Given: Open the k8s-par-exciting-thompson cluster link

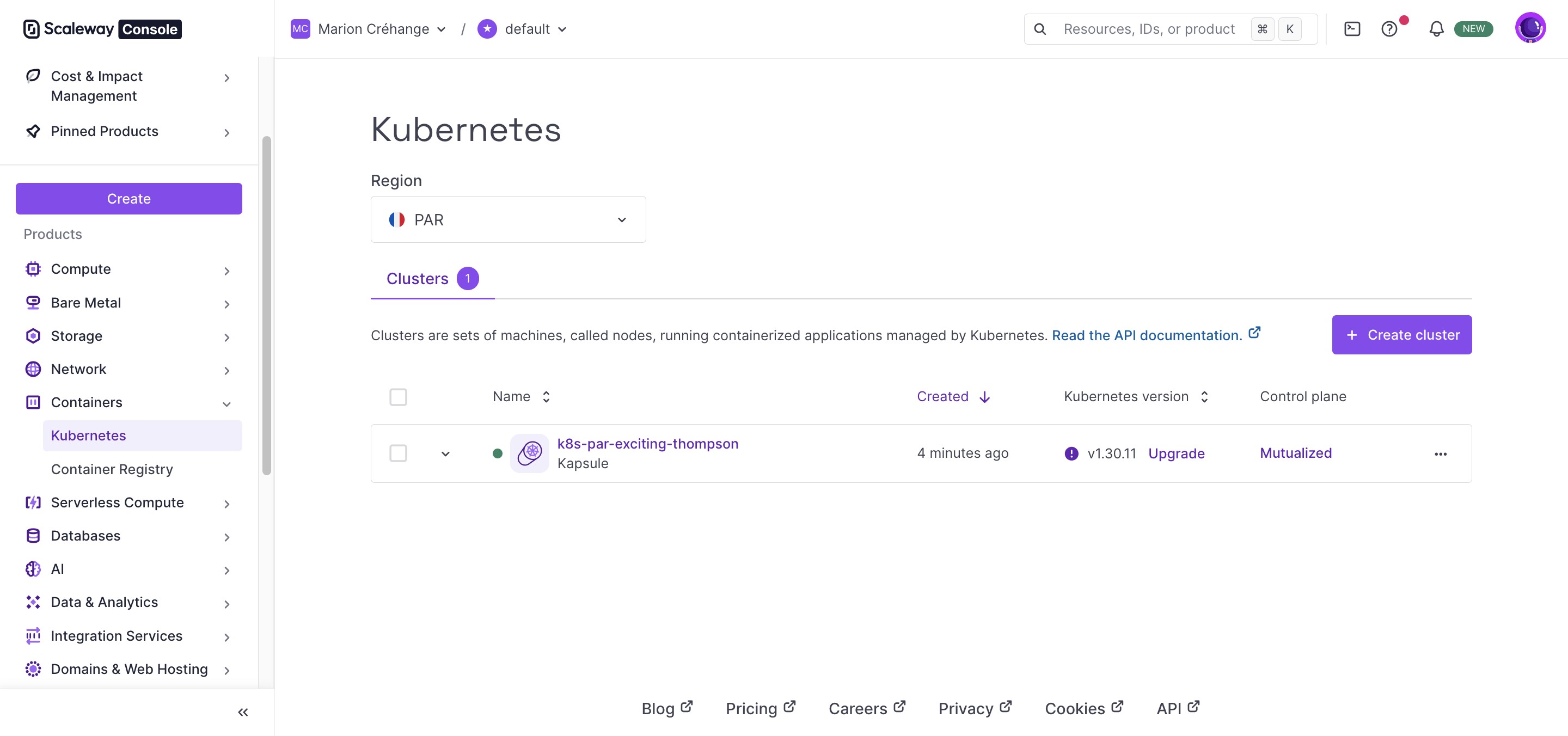Looking at the screenshot, I should [648, 444].
